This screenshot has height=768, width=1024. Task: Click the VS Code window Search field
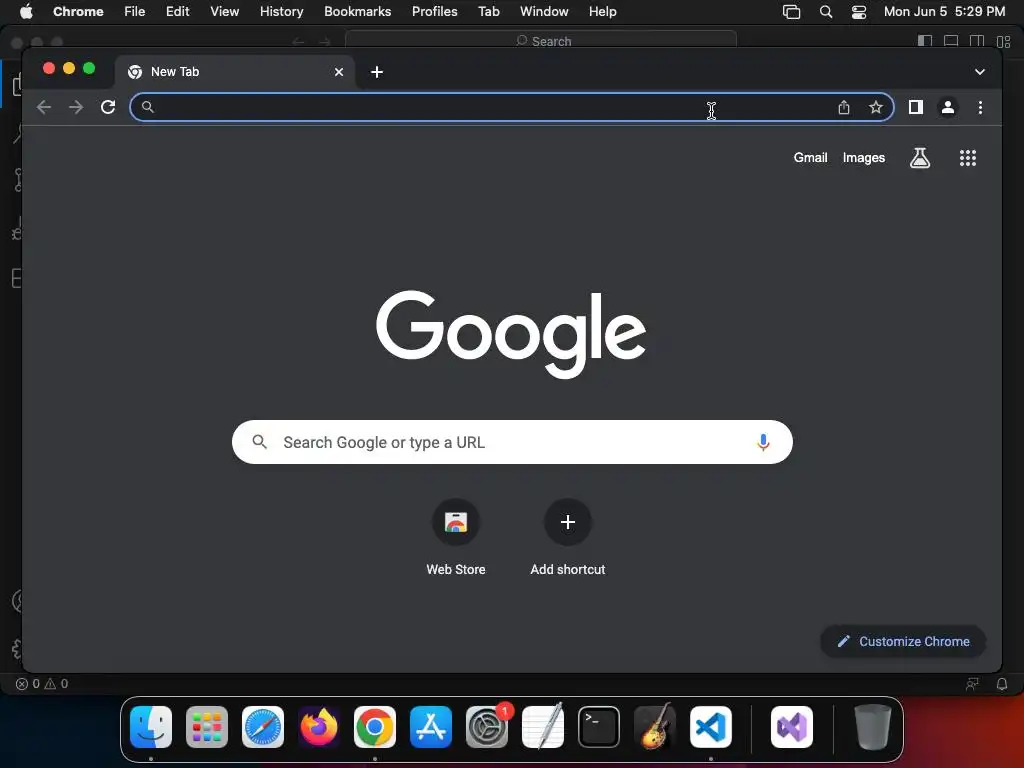[x=541, y=40]
